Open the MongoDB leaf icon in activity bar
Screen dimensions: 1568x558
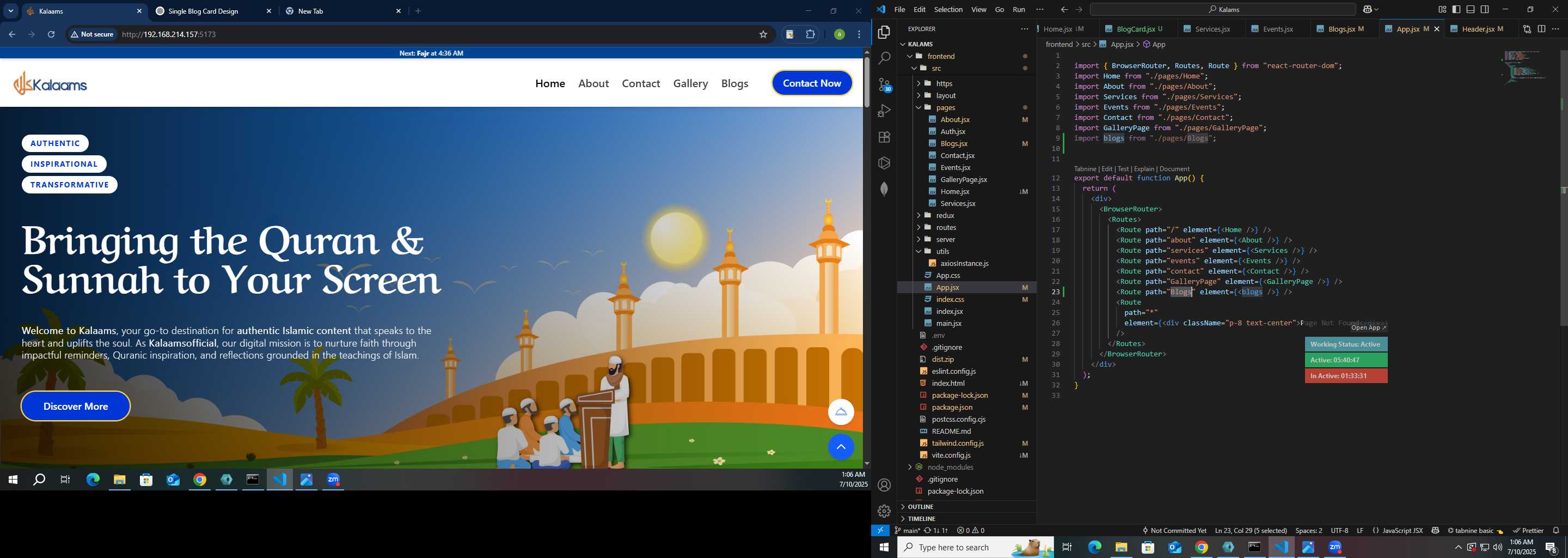884,190
